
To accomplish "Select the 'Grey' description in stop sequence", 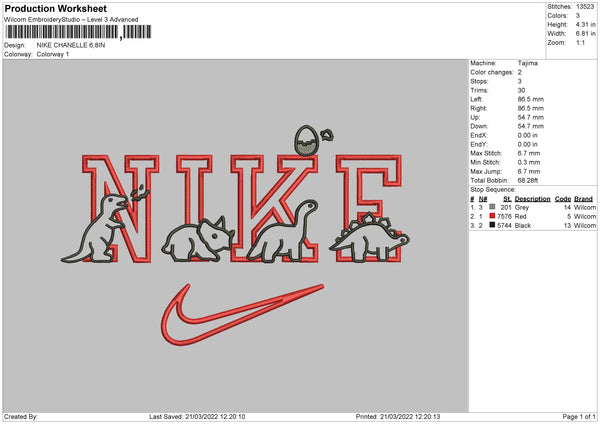I will (522, 207).
